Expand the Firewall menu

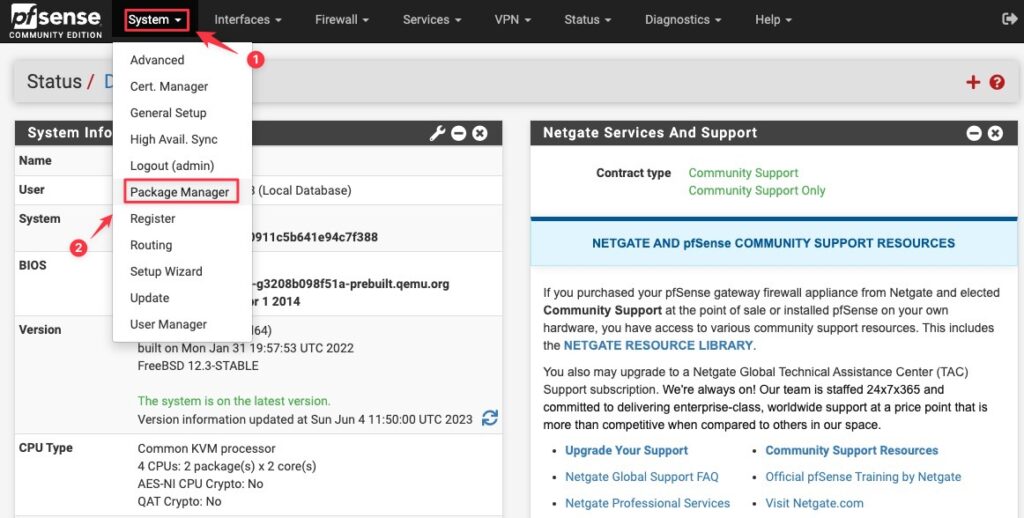342,20
